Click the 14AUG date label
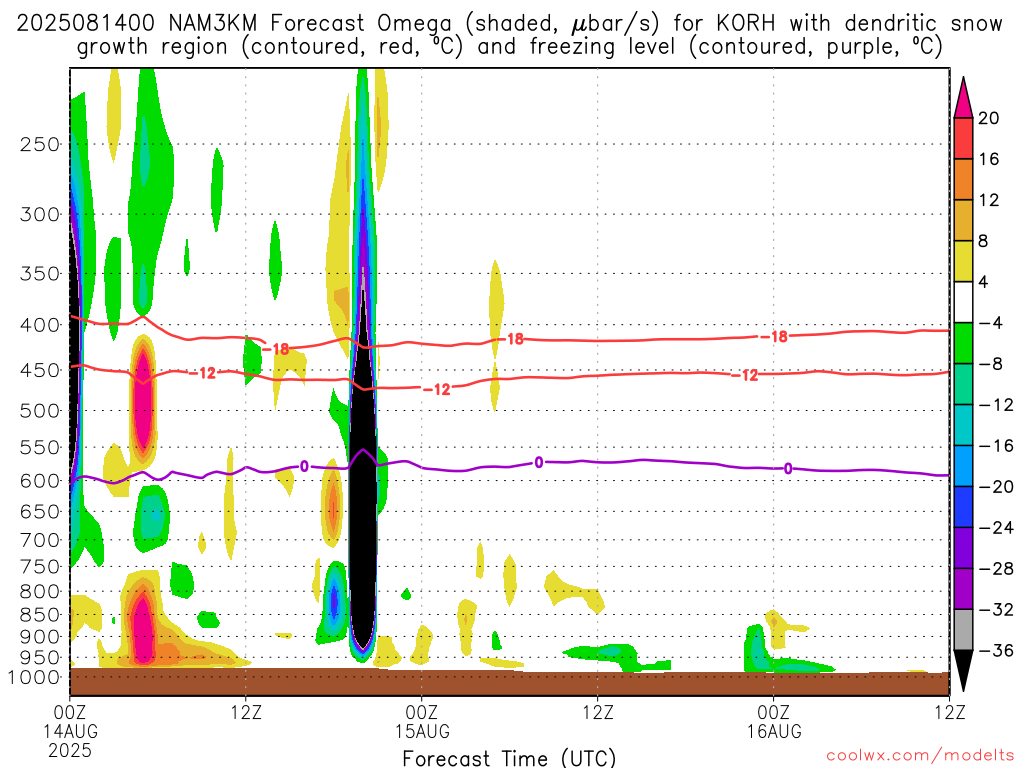The width and height of the screenshot is (1024, 768). point(71,731)
